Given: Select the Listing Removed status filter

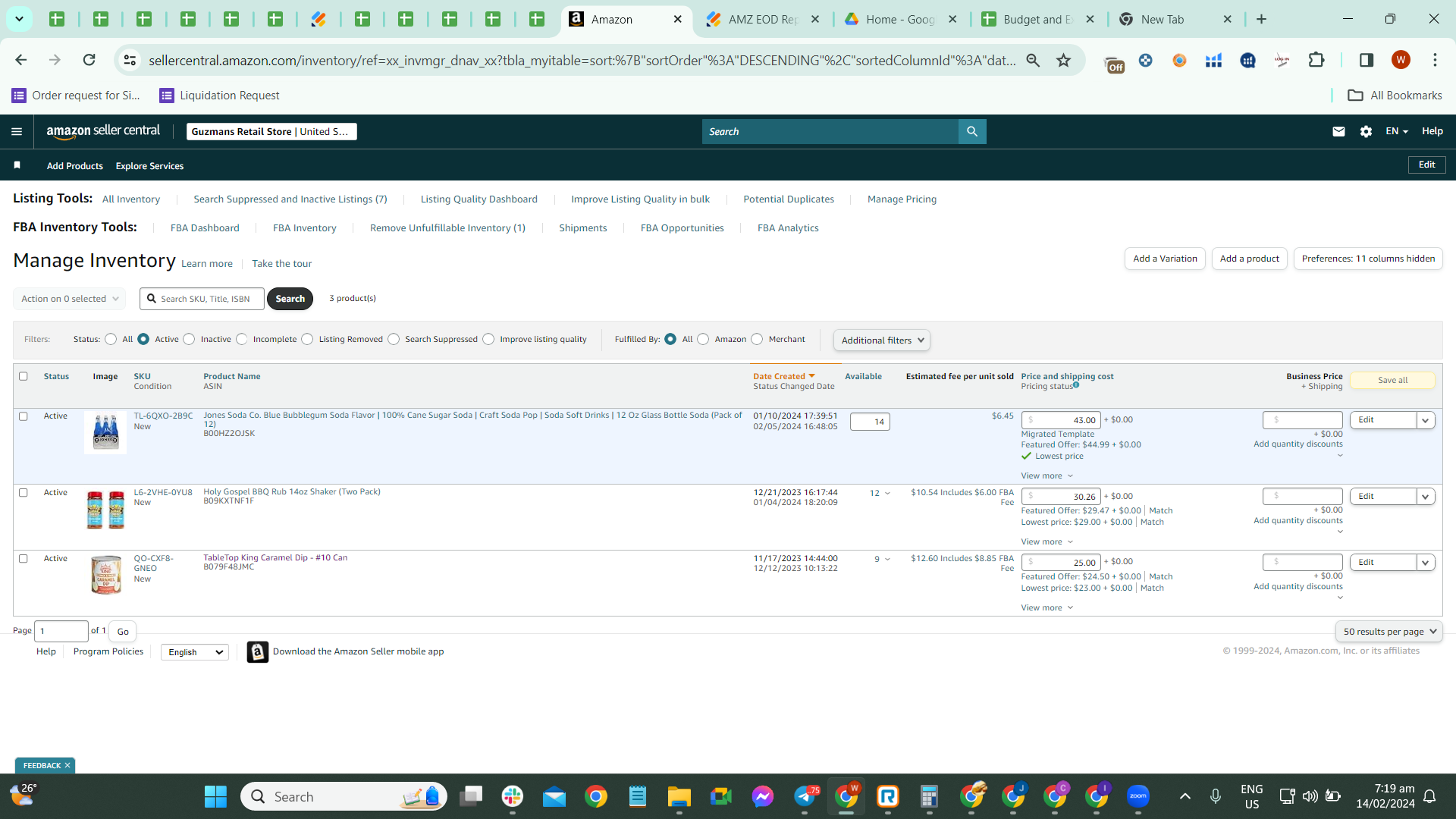Looking at the screenshot, I should click(x=307, y=340).
